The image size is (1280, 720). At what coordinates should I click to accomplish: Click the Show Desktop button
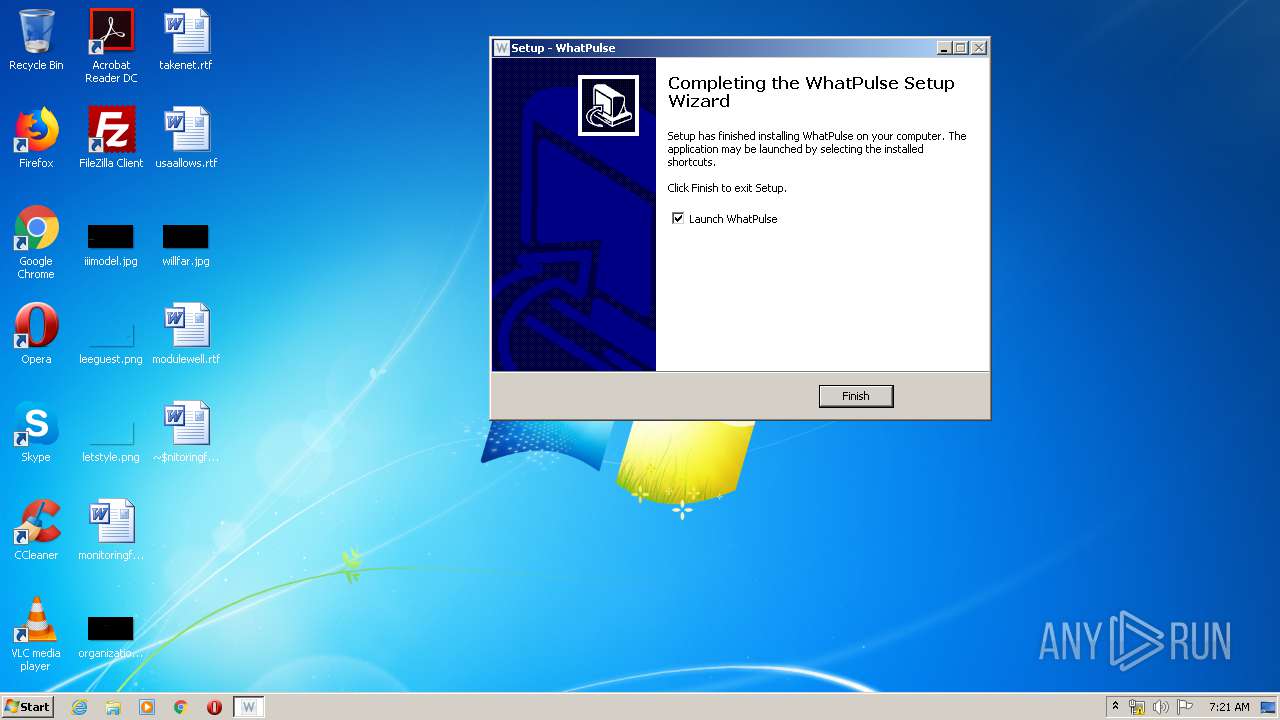(1269, 707)
